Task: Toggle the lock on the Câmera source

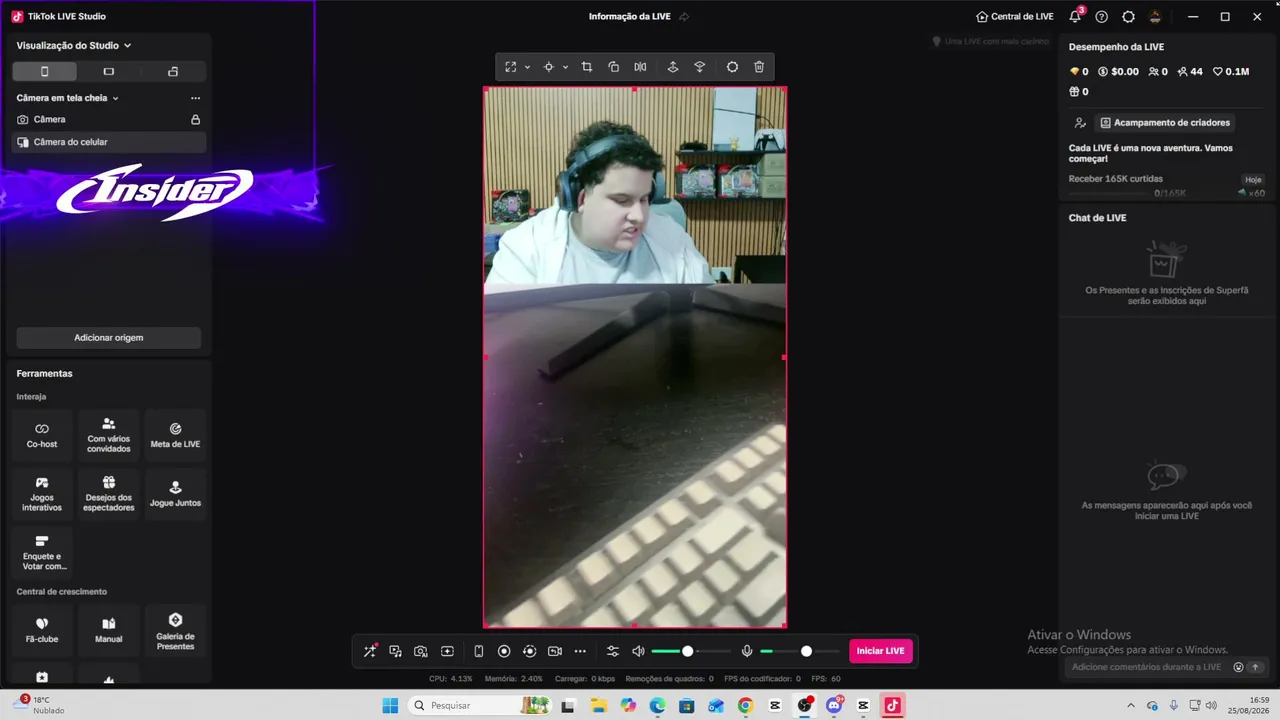Action: [x=196, y=120]
